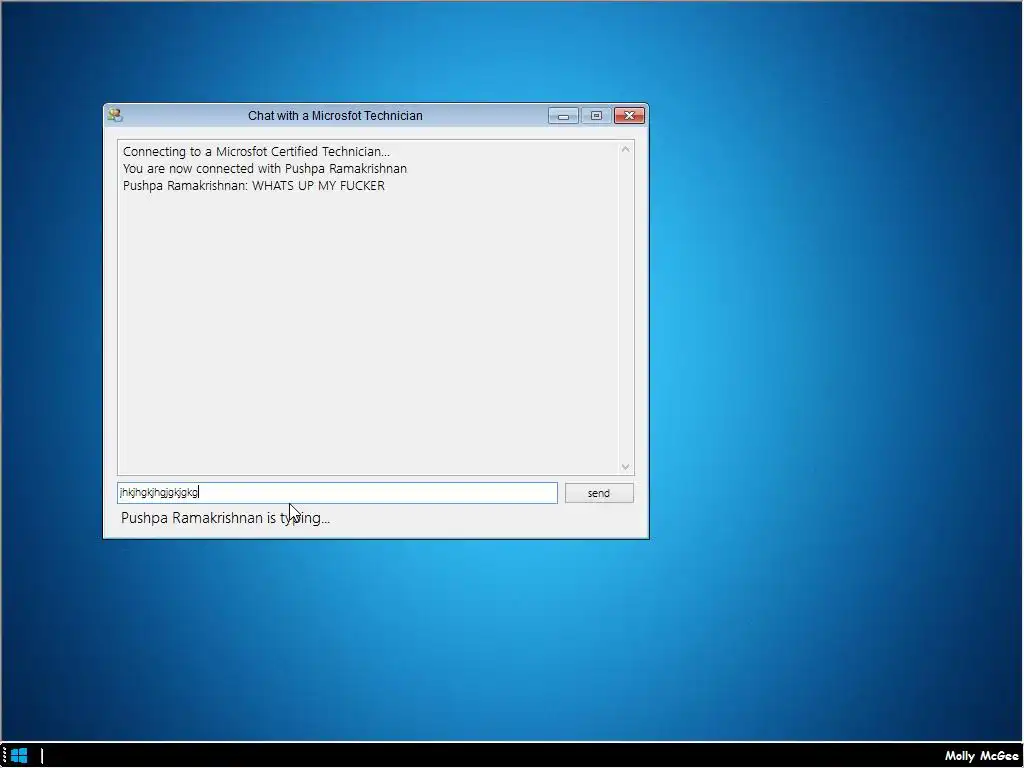Click the window title 'Chat with a Microsfot Technician'

[335, 116]
